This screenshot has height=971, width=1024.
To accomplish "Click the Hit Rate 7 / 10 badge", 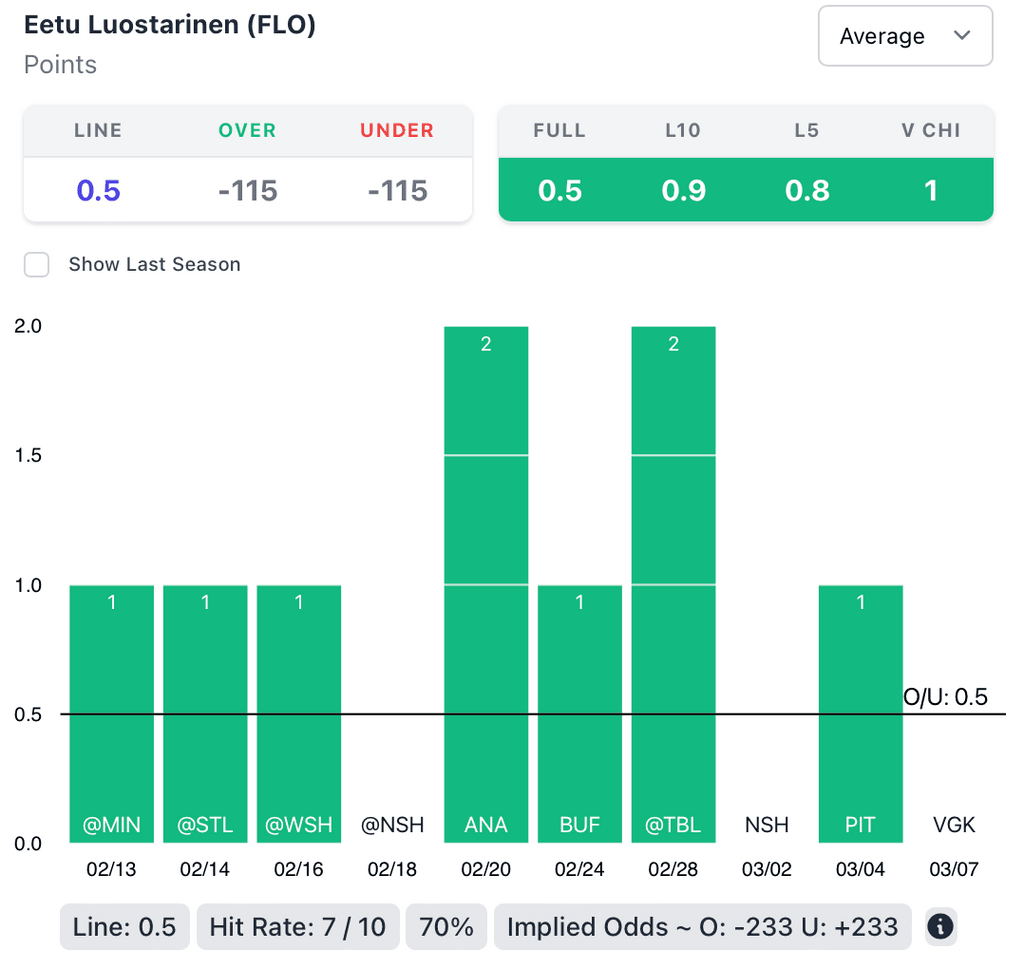I will pos(297,927).
